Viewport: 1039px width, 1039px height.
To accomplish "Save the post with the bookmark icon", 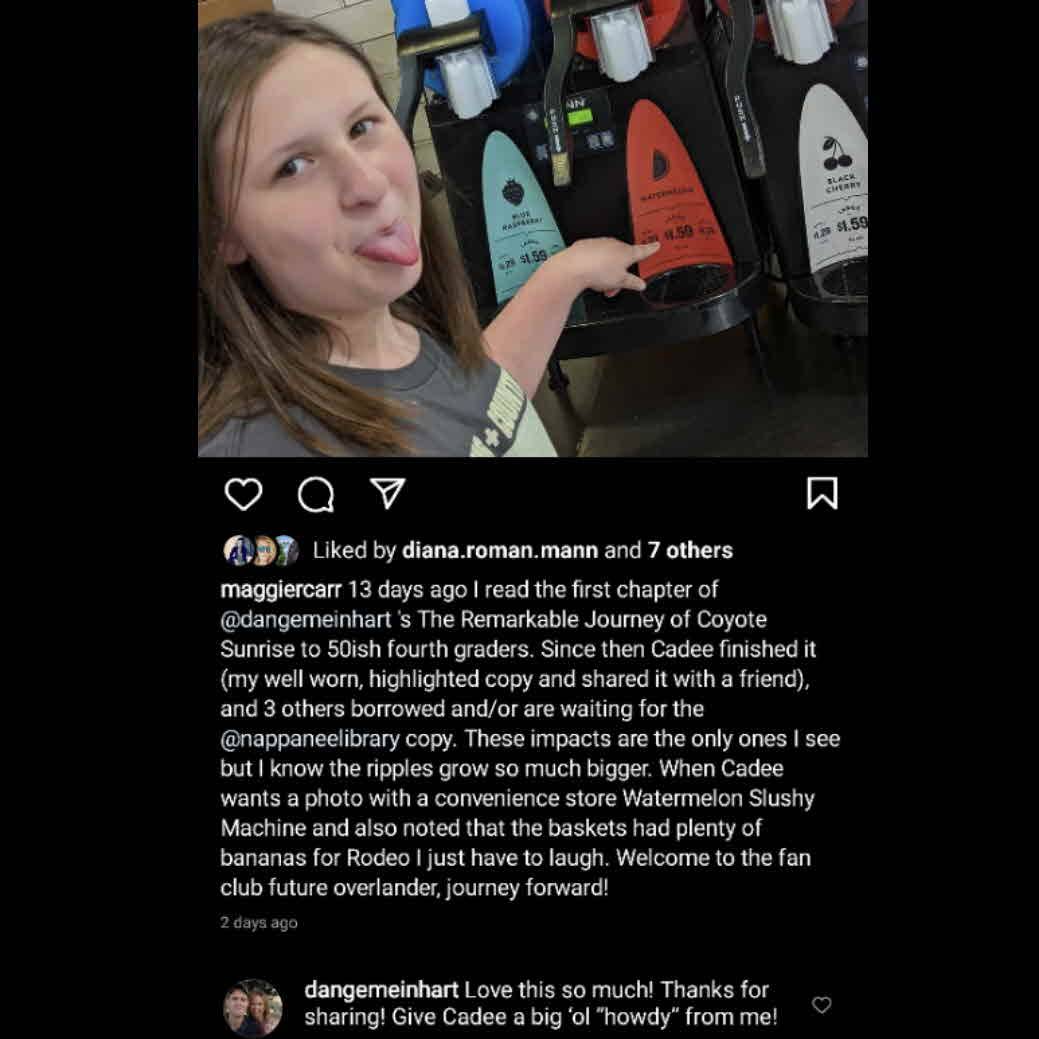I will point(822,494).
